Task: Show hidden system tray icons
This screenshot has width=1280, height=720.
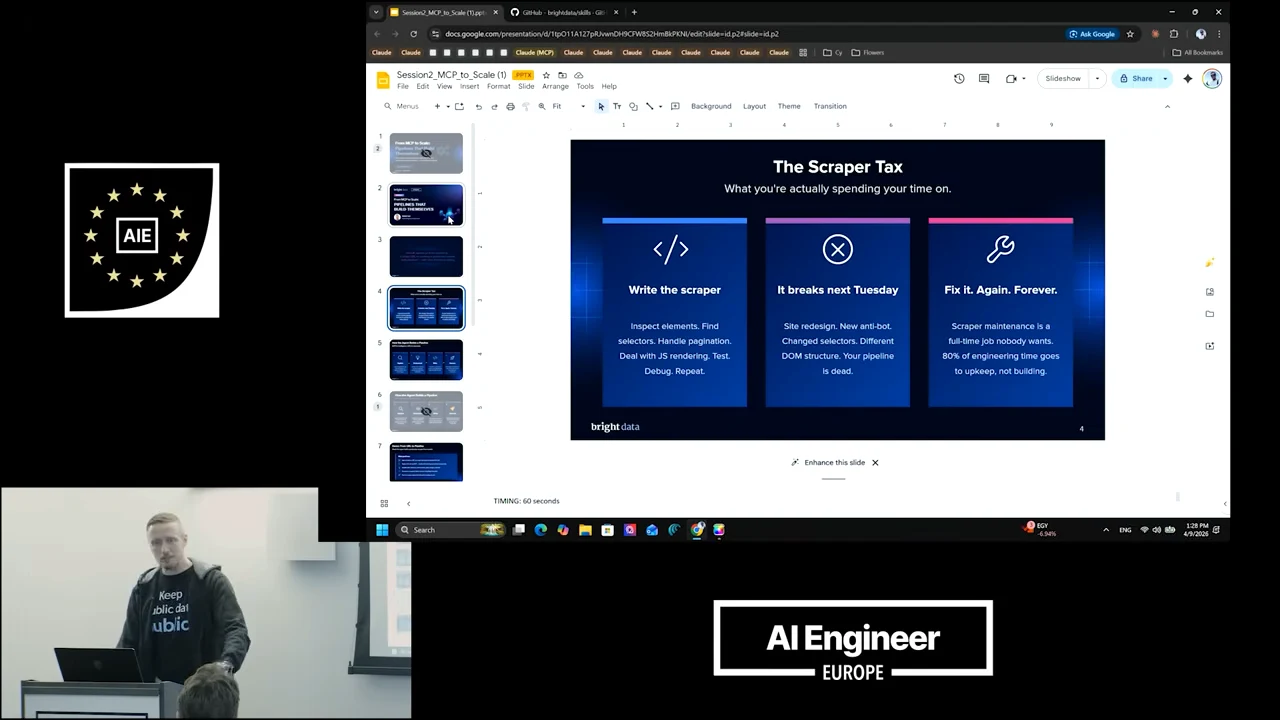Action: pos(1106,530)
